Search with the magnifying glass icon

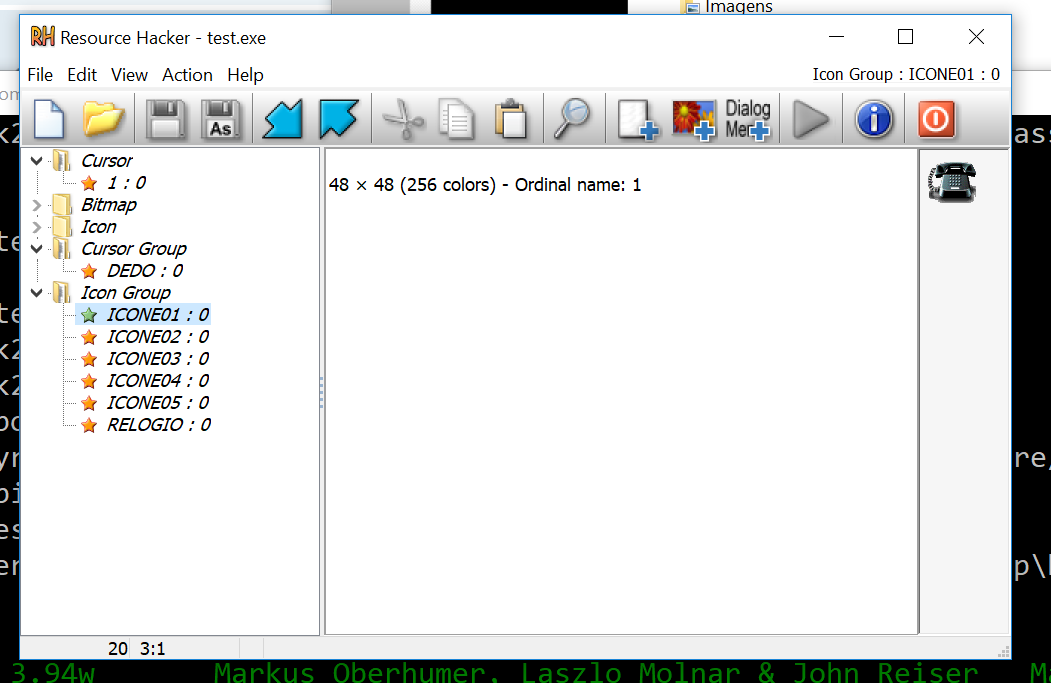pyautogui.click(x=572, y=119)
